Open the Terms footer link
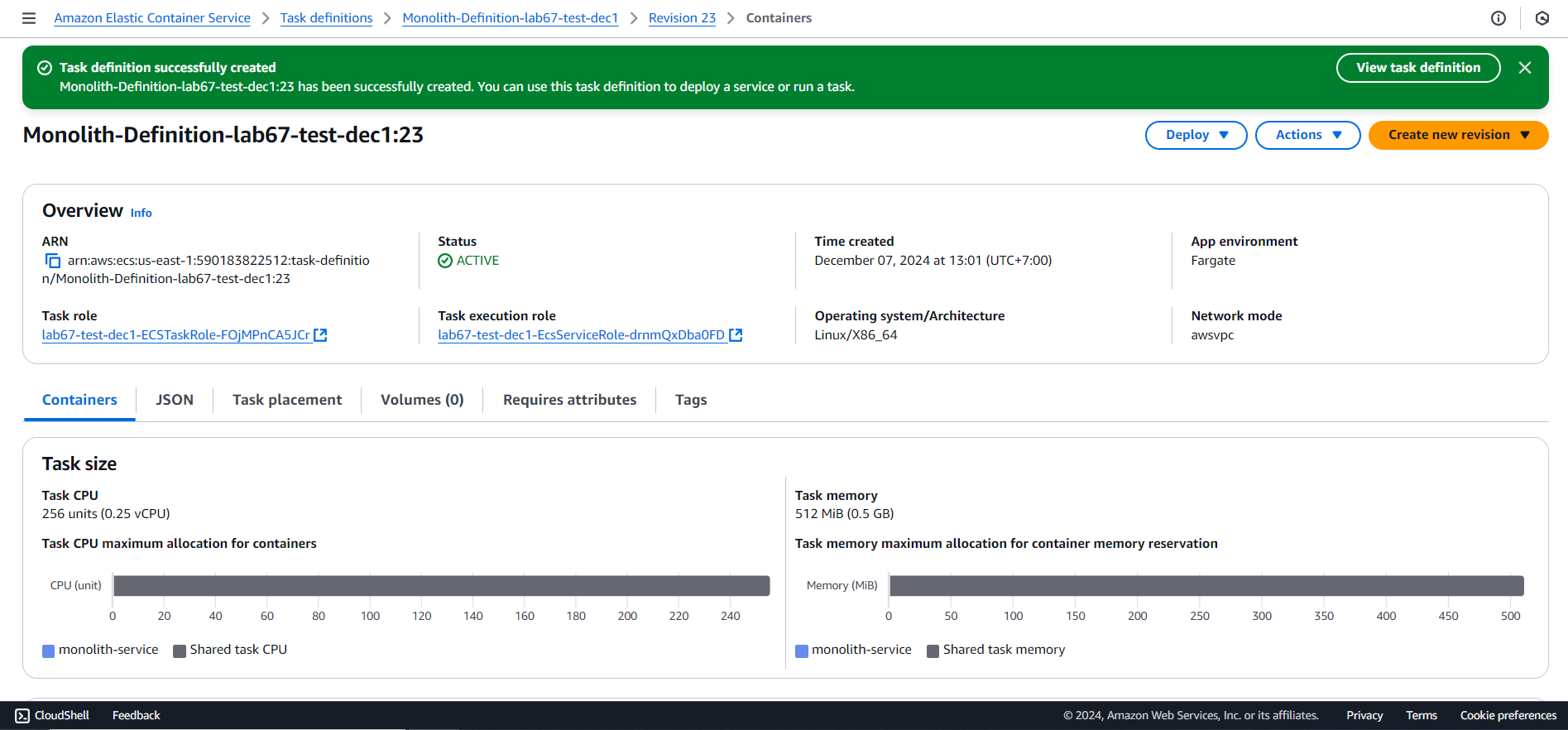Viewport: 1568px width, 730px height. [x=1422, y=716]
